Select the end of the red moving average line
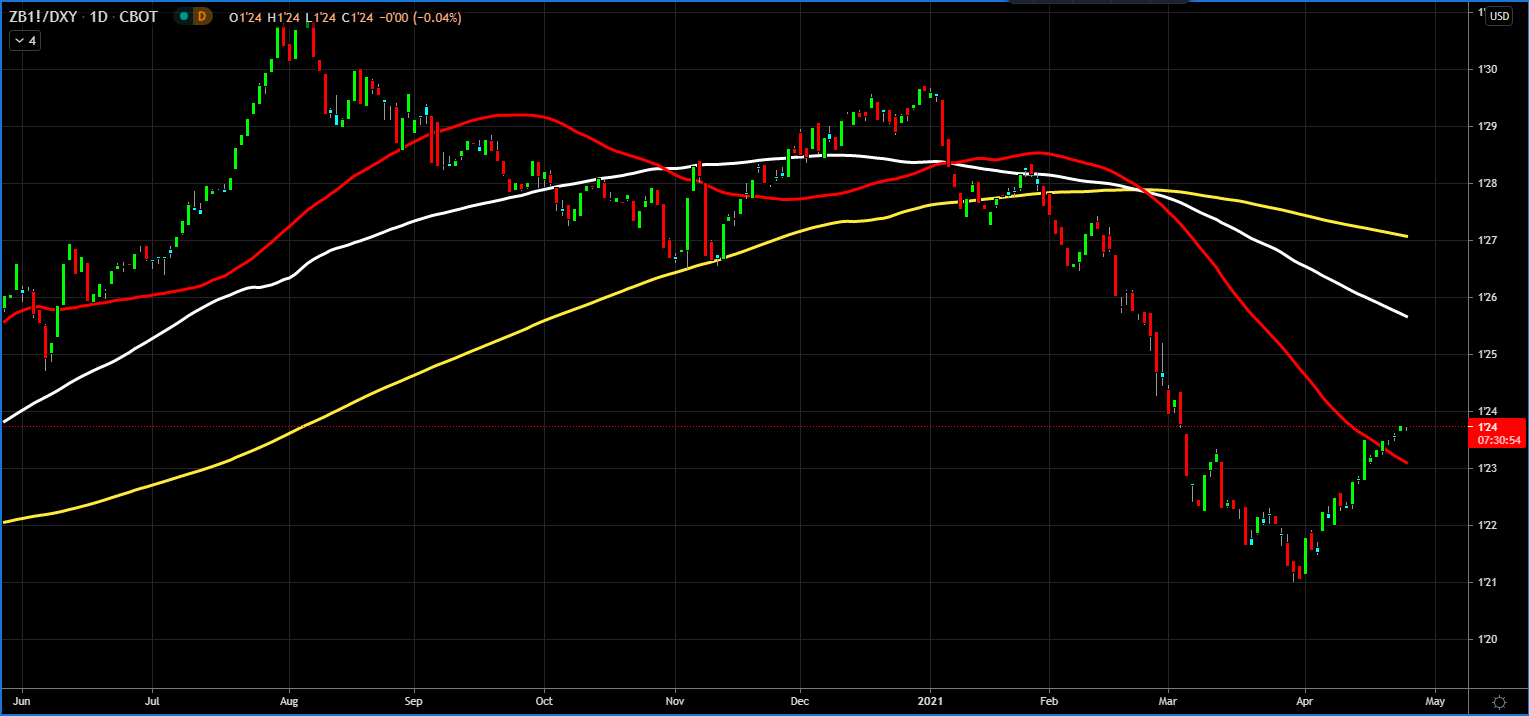Viewport: 1529px width, 716px height. (1406, 462)
